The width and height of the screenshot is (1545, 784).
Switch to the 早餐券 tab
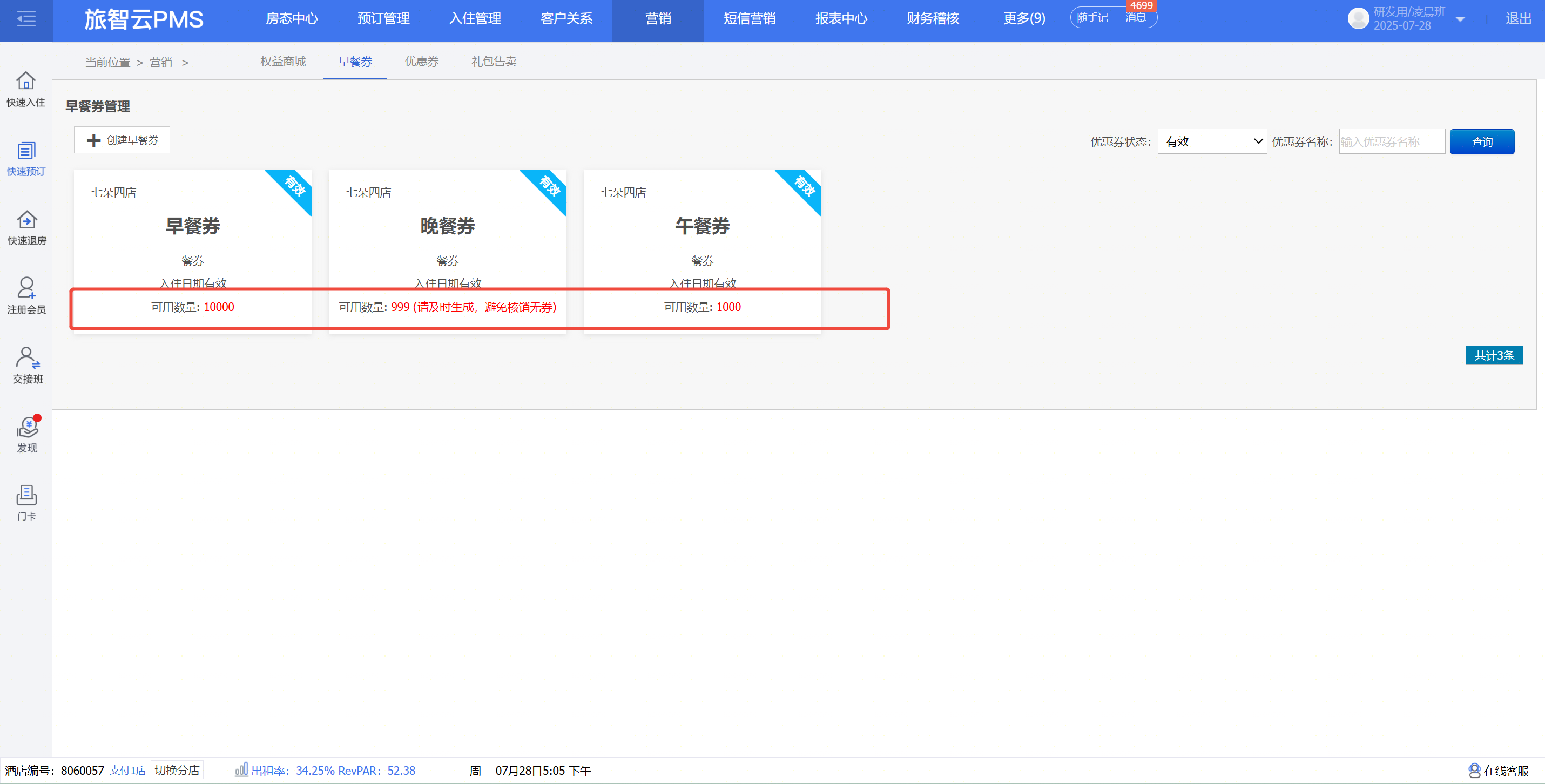(355, 62)
